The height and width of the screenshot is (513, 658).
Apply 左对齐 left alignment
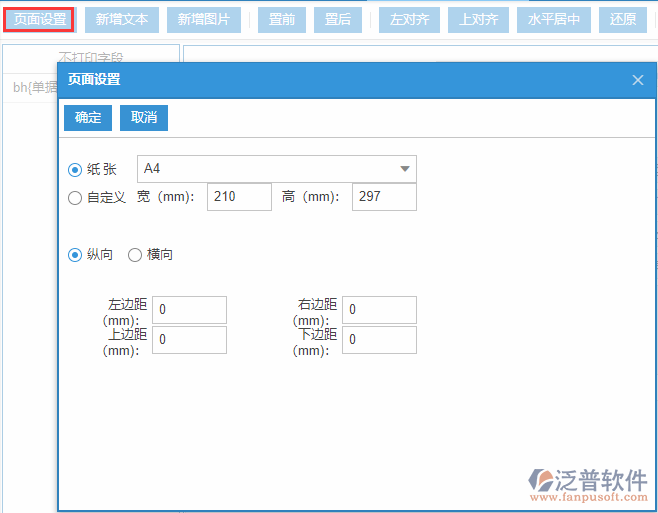pyautogui.click(x=409, y=19)
